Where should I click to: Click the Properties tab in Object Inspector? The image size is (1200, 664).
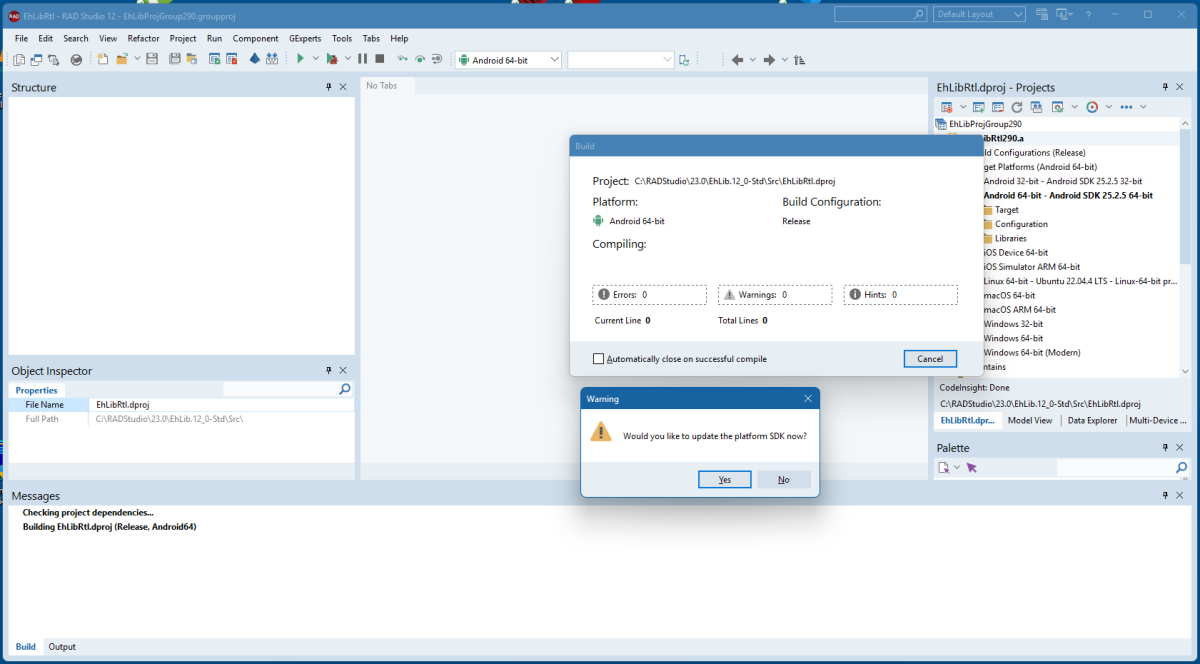(x=37, y=390)
